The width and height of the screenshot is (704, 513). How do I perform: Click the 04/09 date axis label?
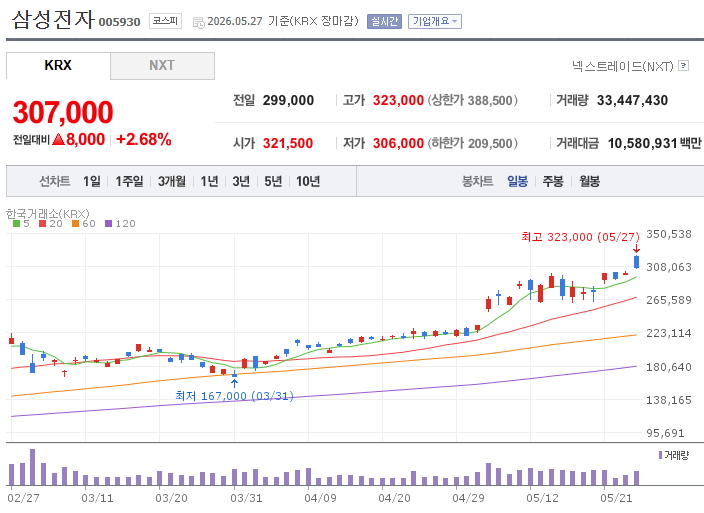[x=320, y=498]
